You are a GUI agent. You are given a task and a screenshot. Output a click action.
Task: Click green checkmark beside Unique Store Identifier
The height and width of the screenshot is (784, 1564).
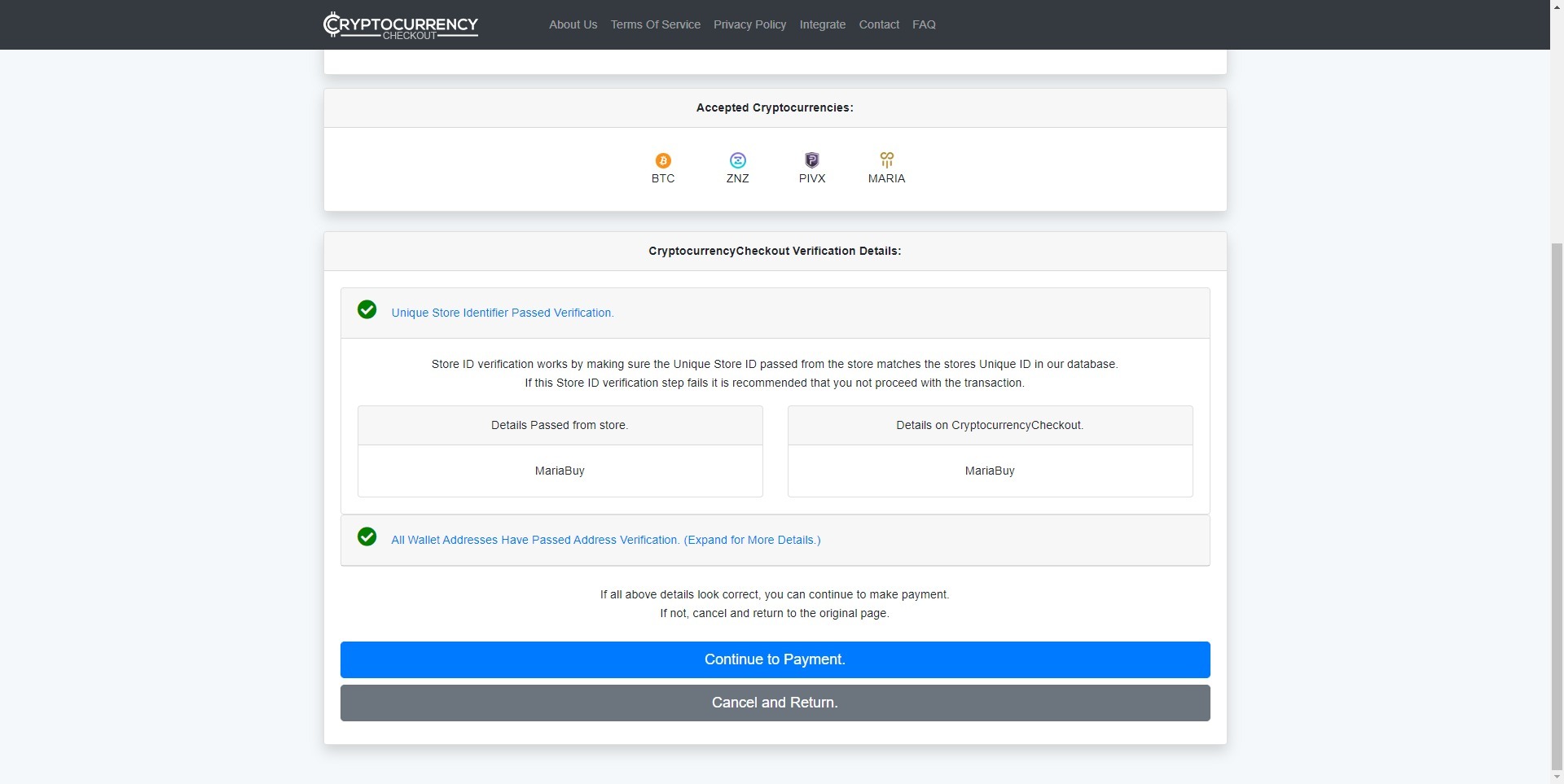pos(367,310)
